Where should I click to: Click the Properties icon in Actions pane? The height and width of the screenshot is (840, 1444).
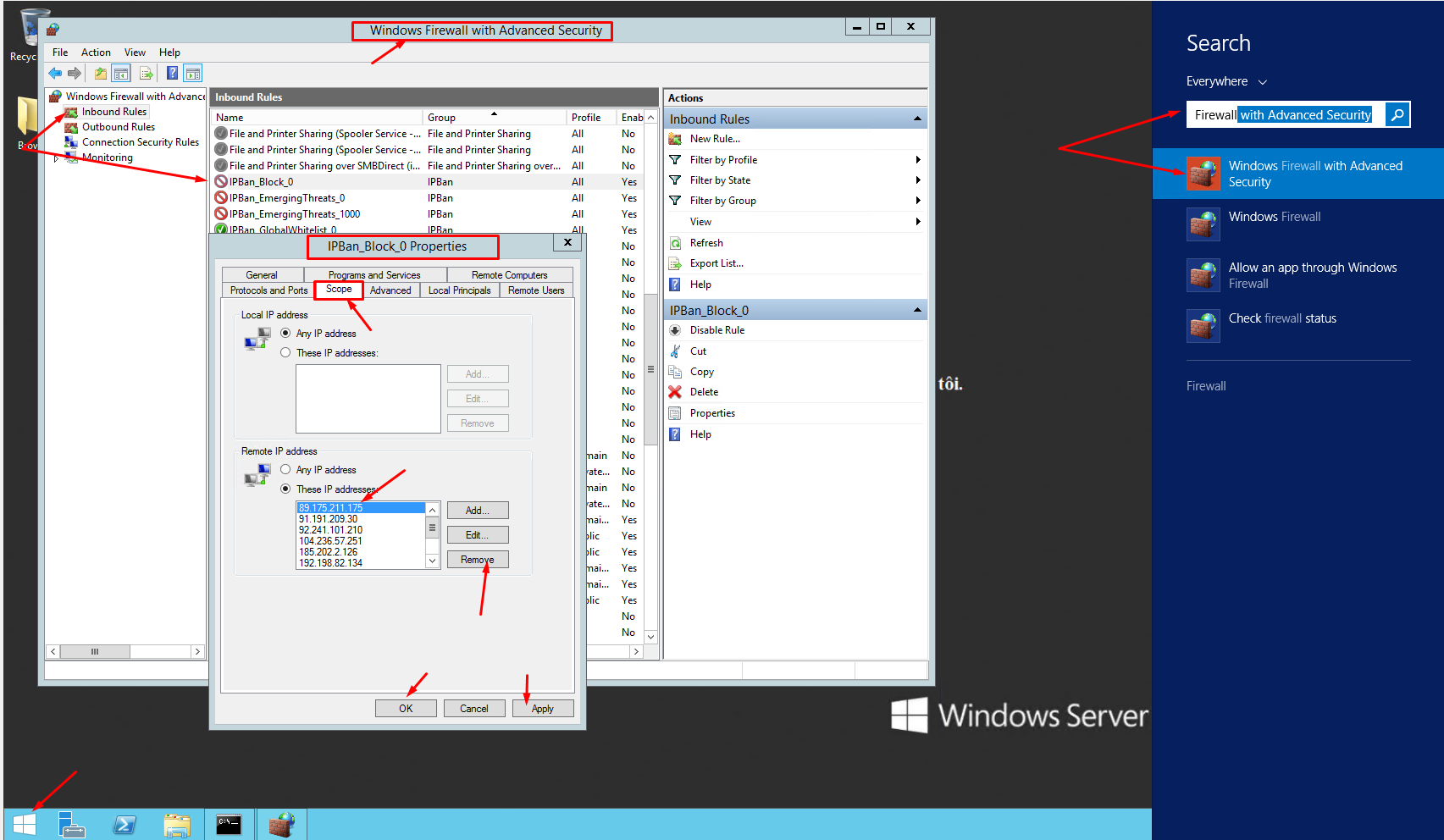[675, 413]
